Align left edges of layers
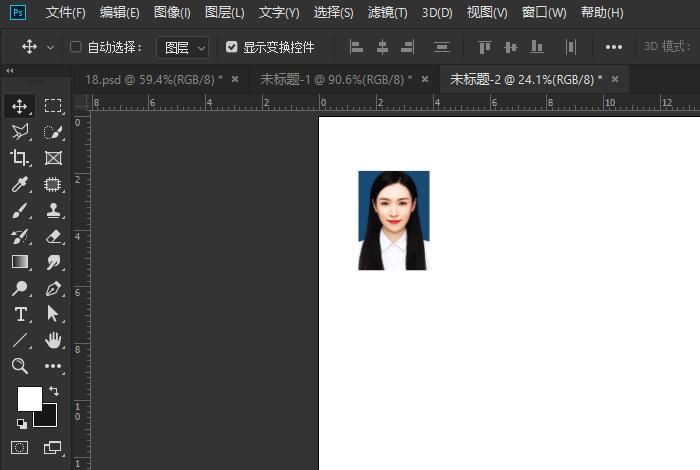 pos(356,47)
